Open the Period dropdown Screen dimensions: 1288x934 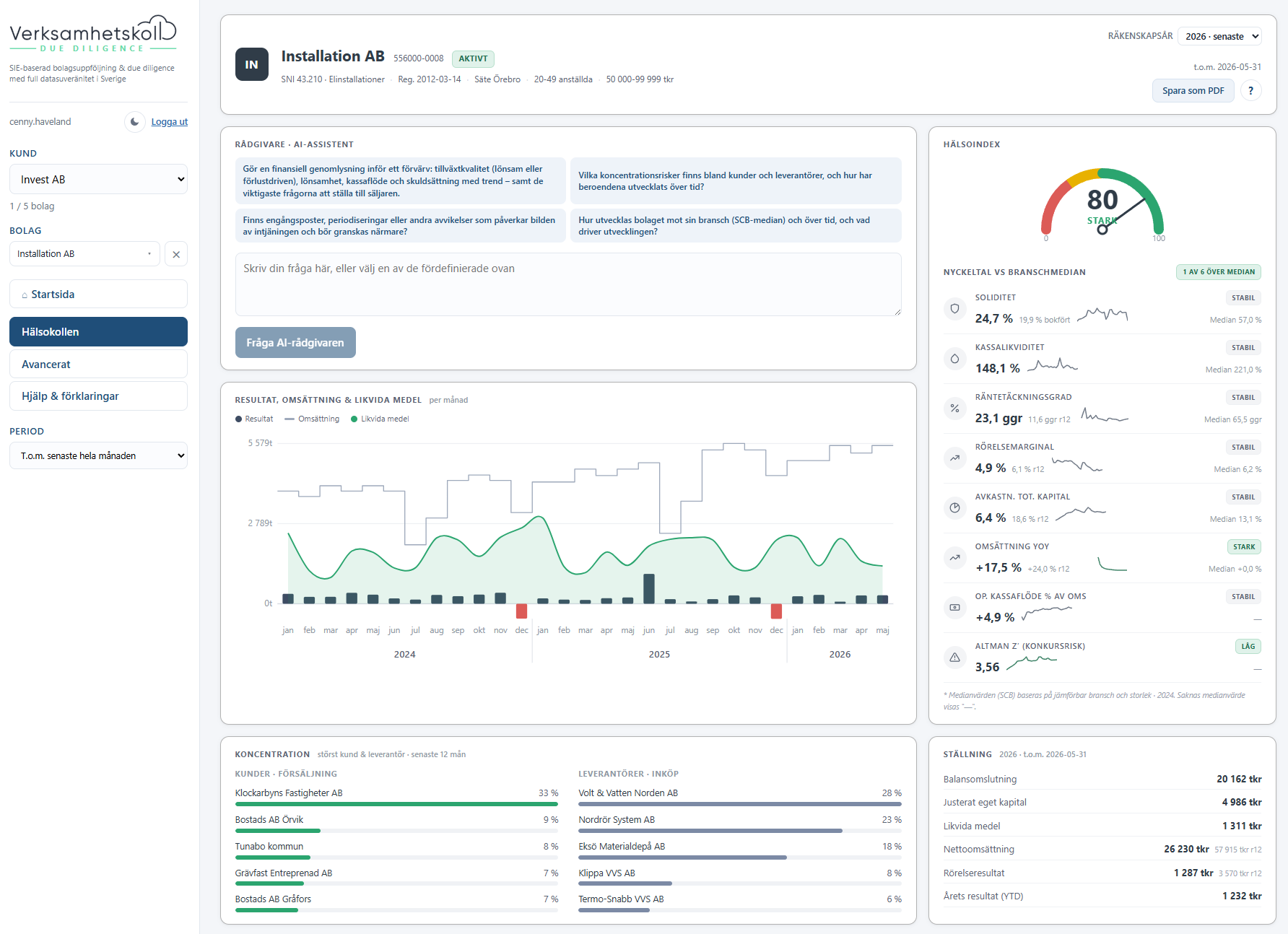point(98,455)
